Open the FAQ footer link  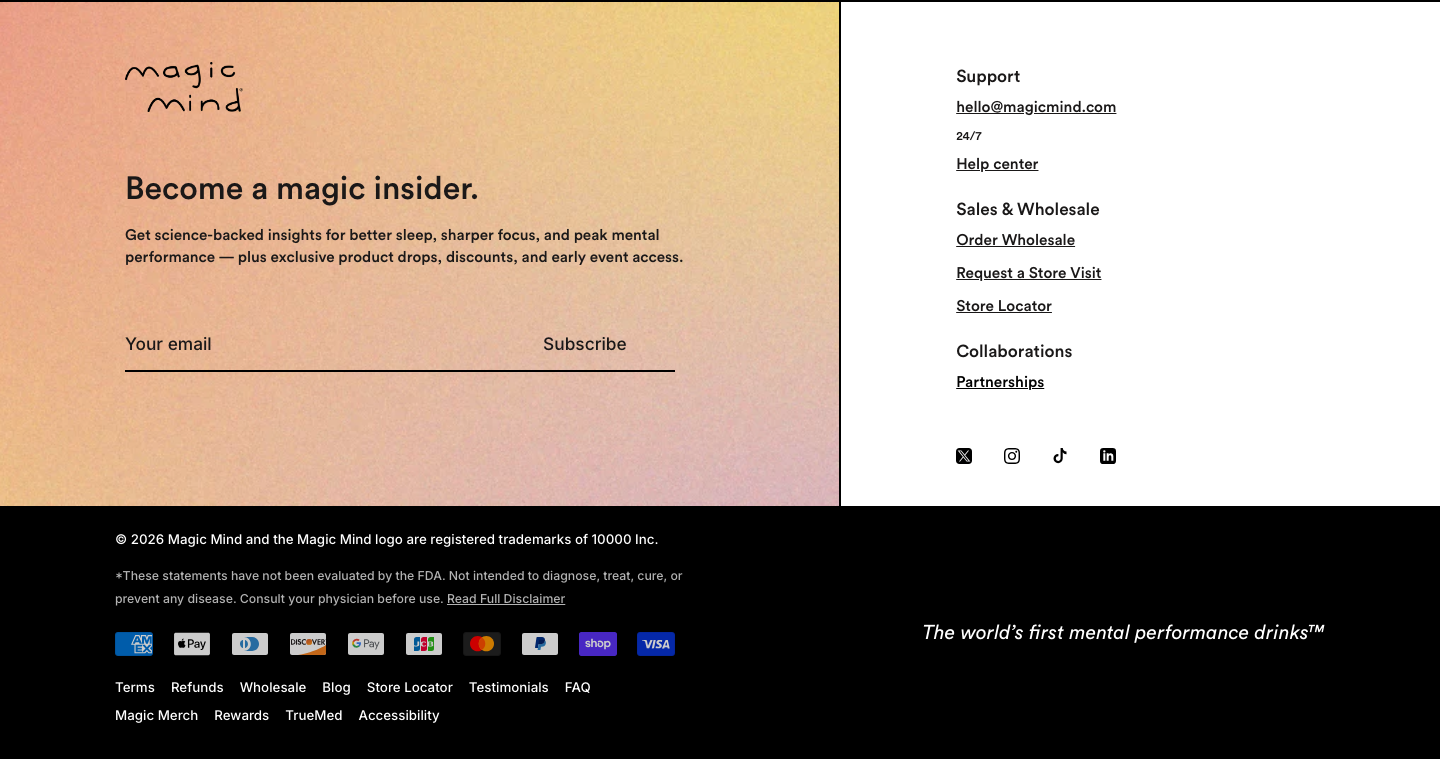point(578,688)
